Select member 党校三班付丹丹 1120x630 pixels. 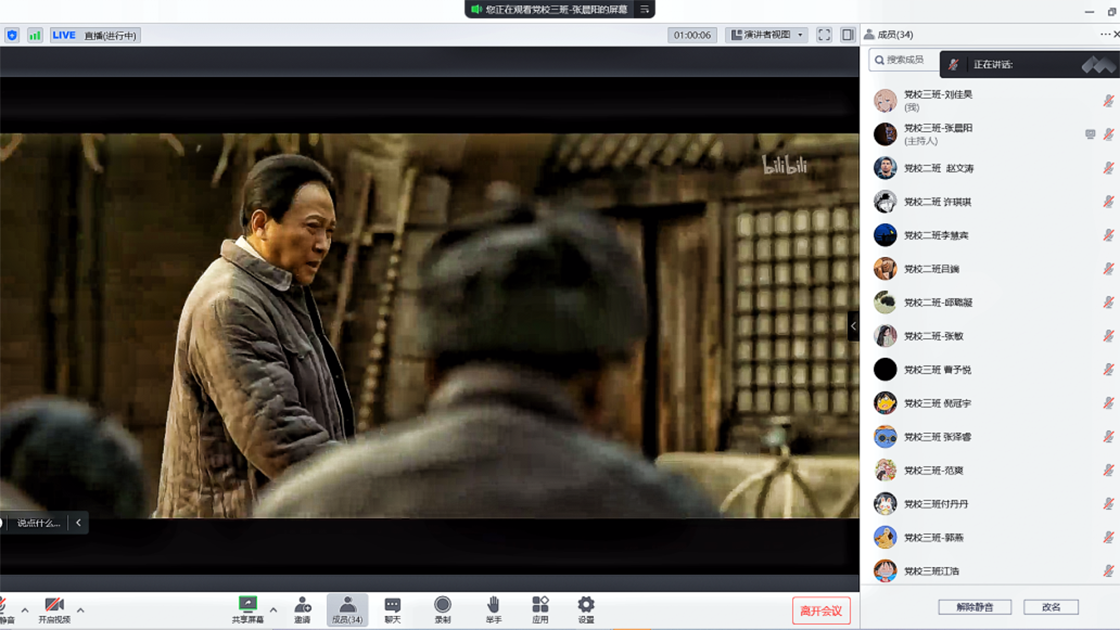[x=989, y=504]
